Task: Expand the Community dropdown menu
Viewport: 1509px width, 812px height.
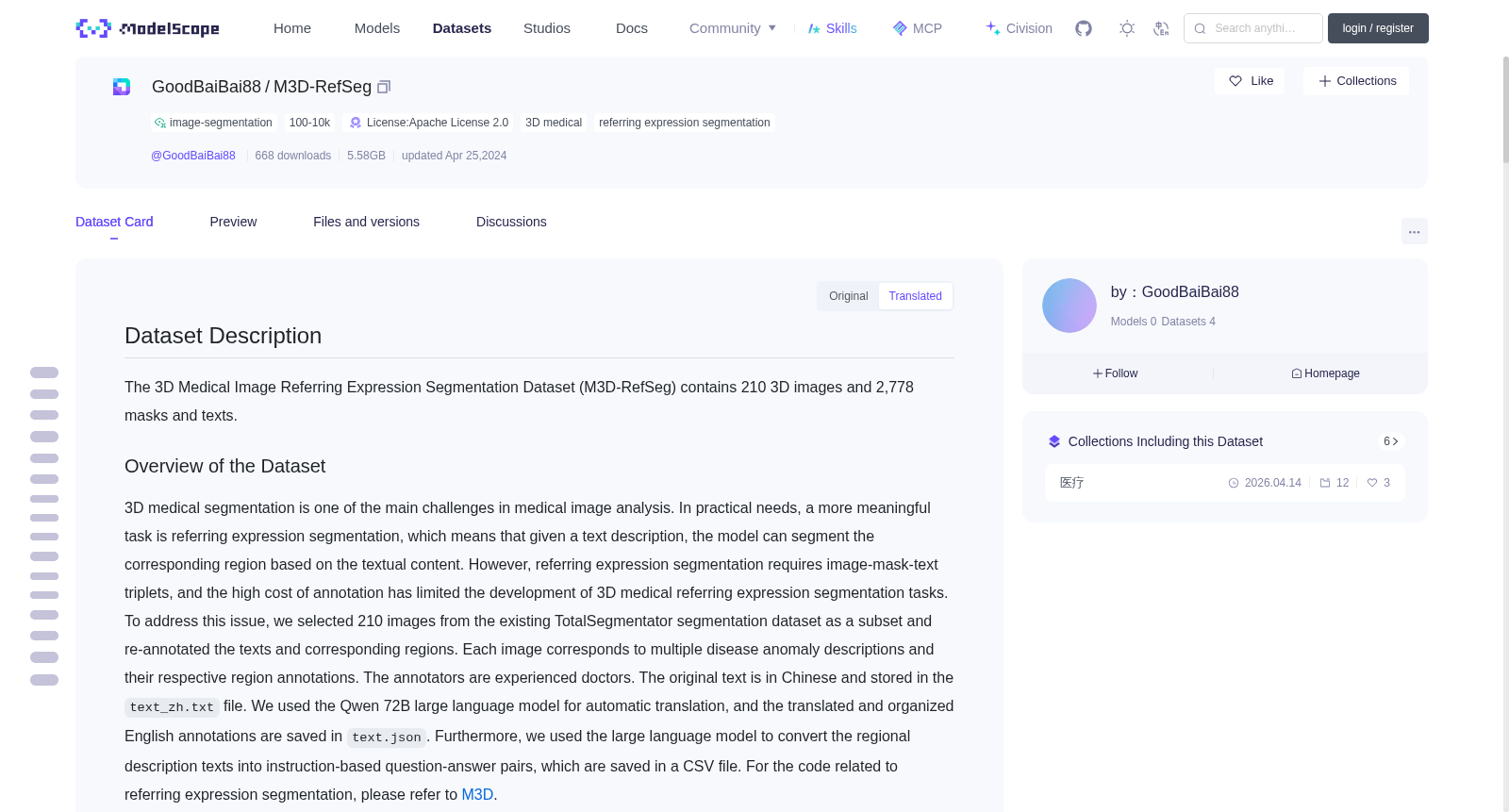Action: (x=733, y=28)
